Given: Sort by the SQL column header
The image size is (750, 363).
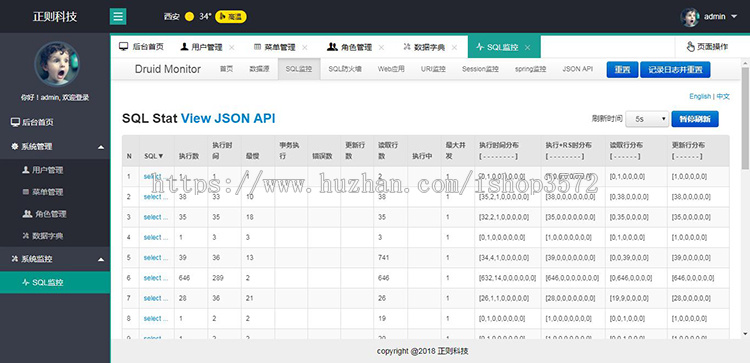Looking at the screenshot, I should coord(154,156).
